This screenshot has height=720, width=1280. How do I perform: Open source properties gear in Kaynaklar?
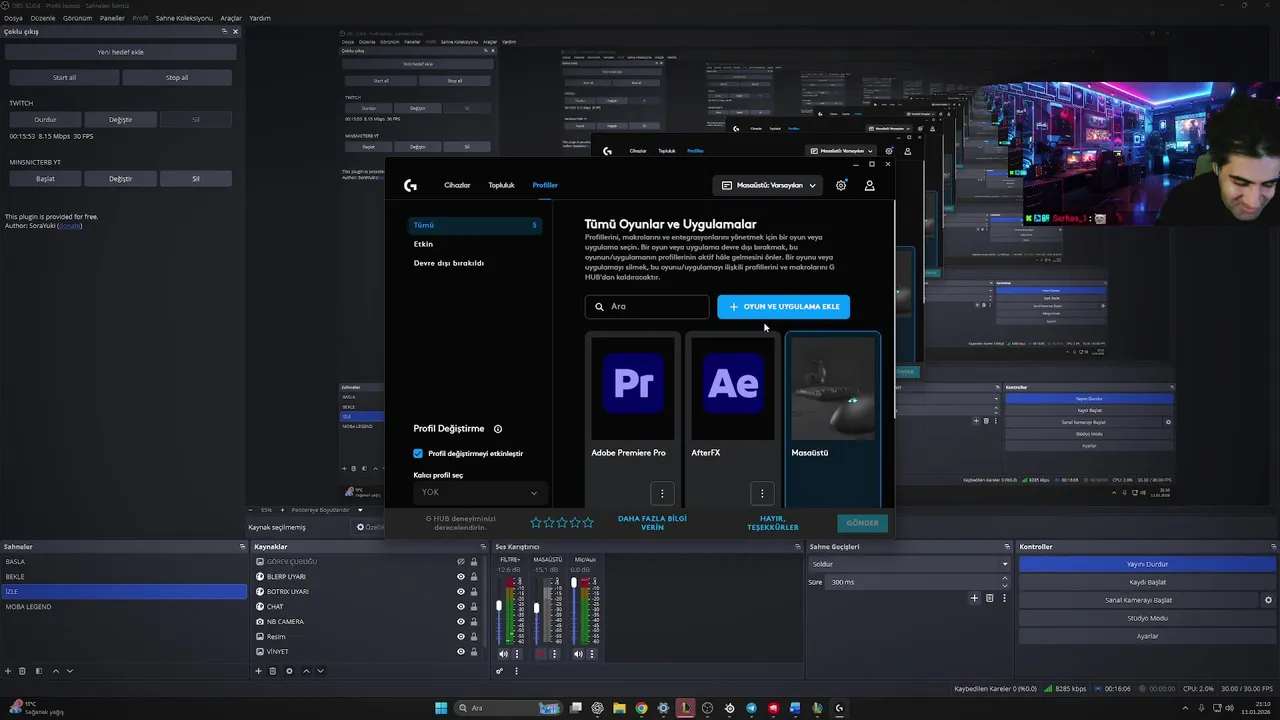pos(289,671)
